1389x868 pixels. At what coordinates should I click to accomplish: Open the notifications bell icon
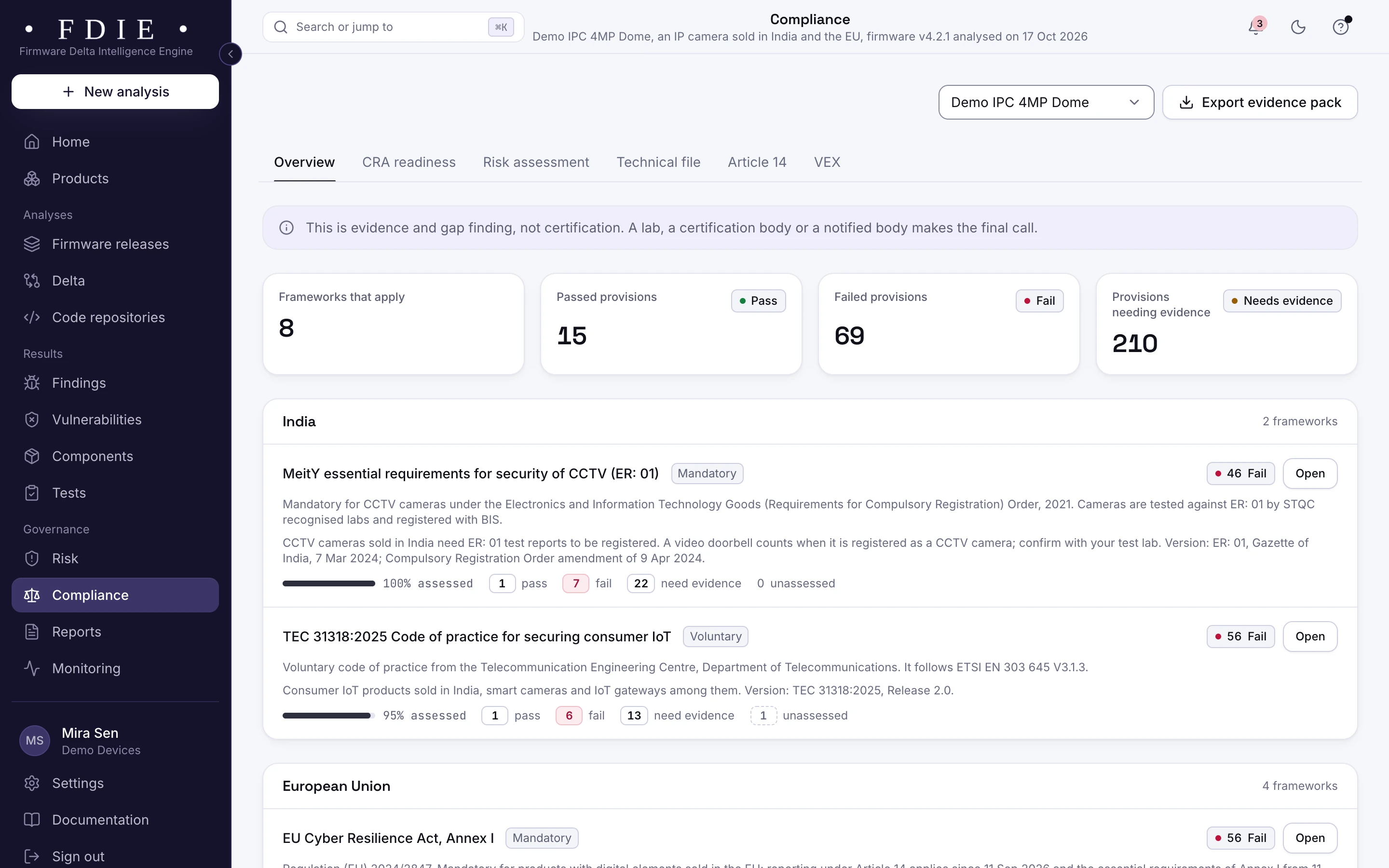click(1256, 27)
